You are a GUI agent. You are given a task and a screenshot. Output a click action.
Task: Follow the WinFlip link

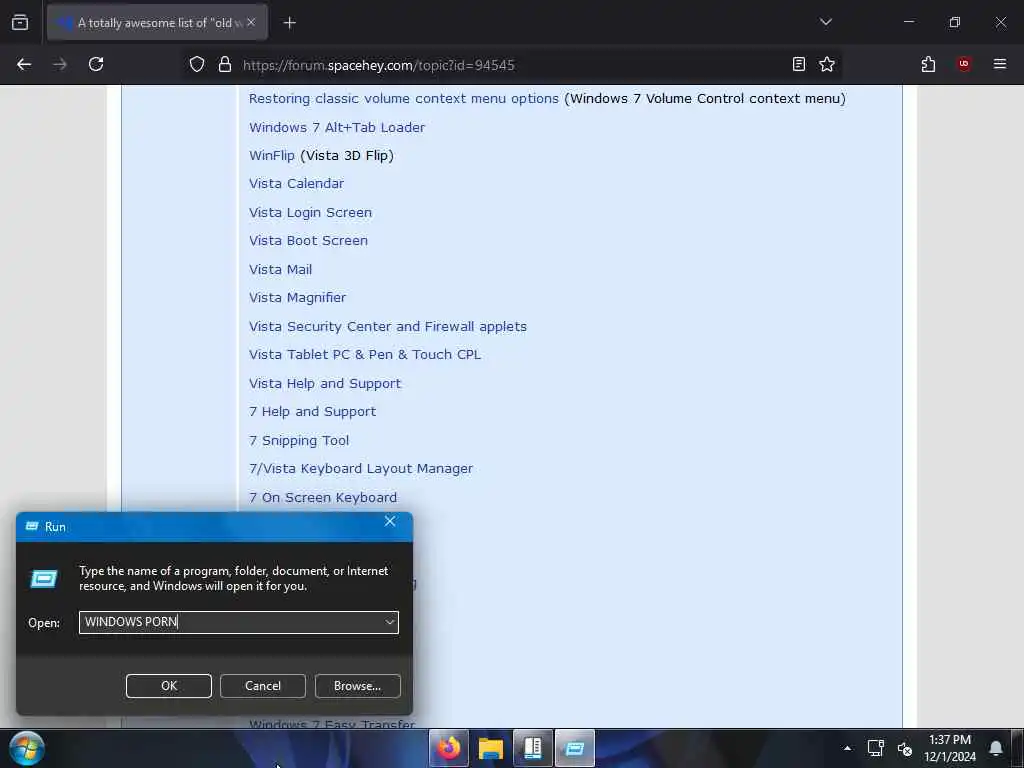[272, 155]
